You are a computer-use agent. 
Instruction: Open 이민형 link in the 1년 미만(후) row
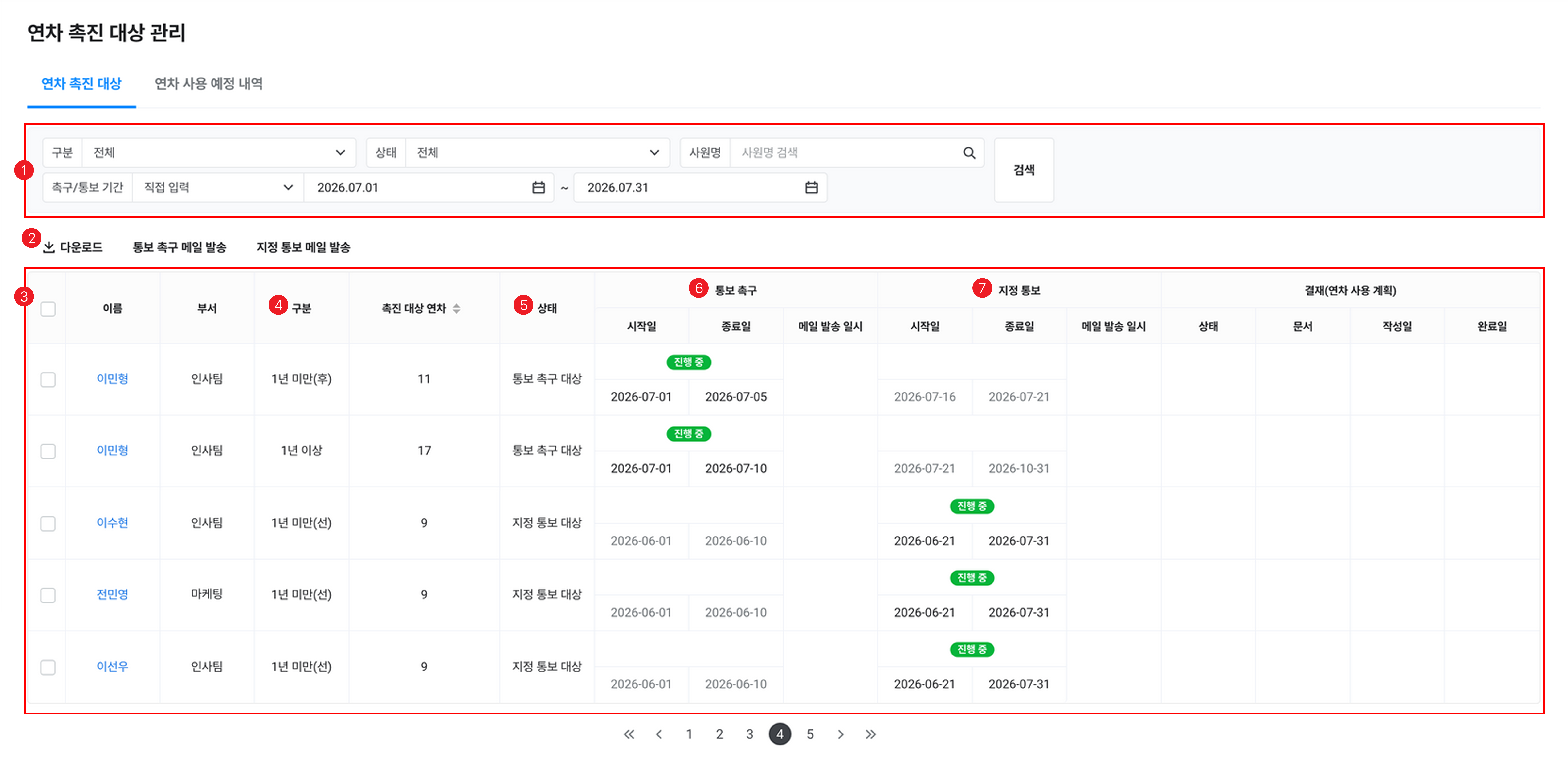113,379
